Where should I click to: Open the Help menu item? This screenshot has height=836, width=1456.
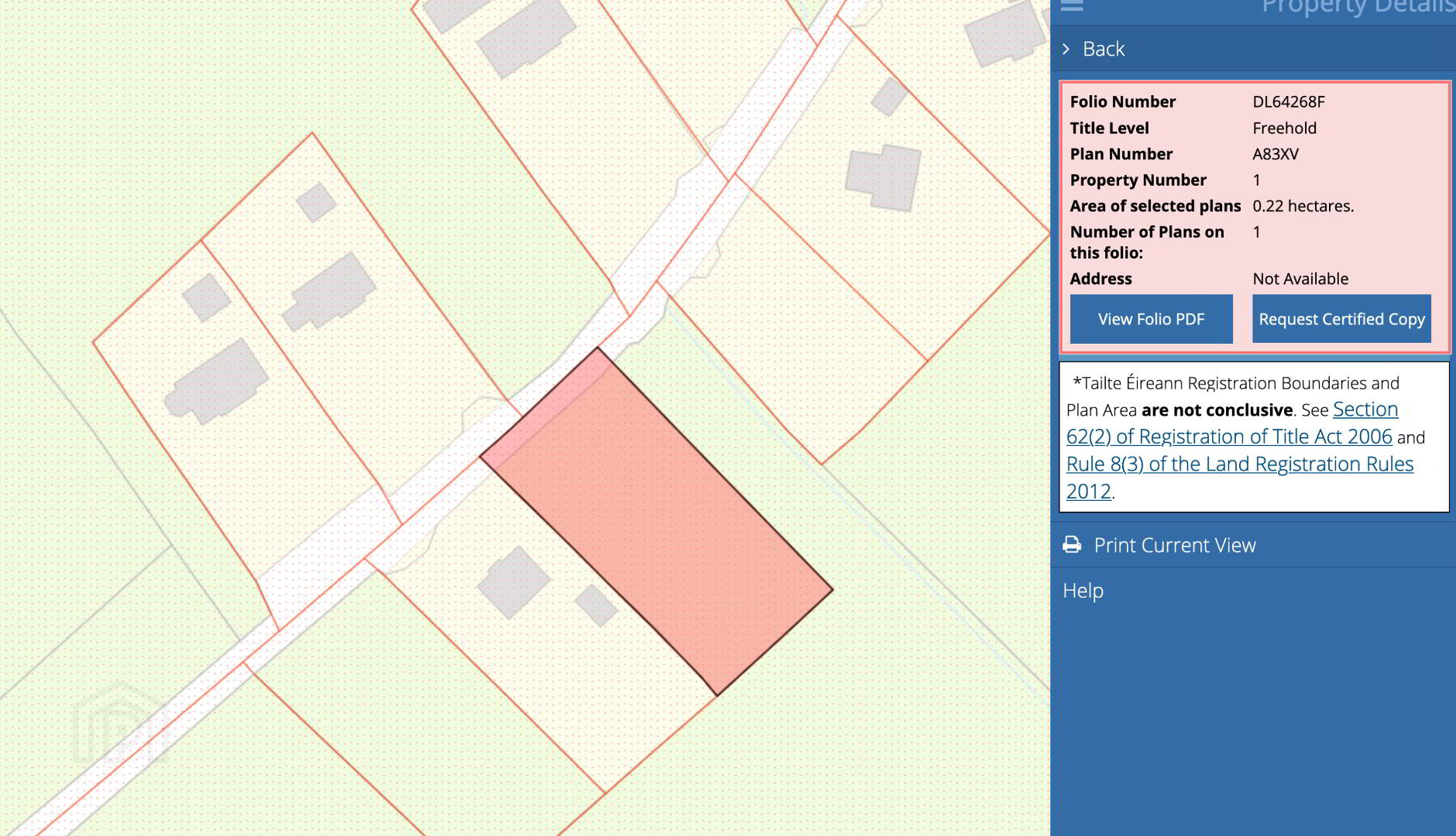(x=1083, y=591)
